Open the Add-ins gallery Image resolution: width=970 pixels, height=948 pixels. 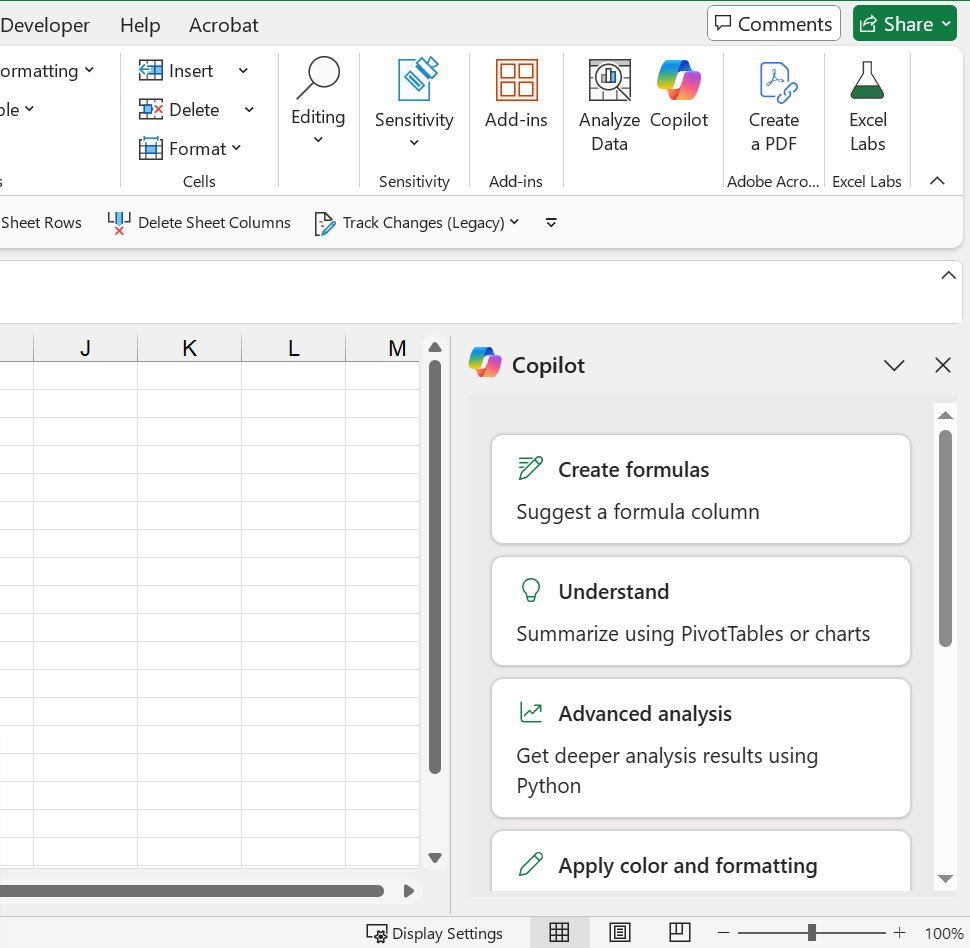[516, 94]
